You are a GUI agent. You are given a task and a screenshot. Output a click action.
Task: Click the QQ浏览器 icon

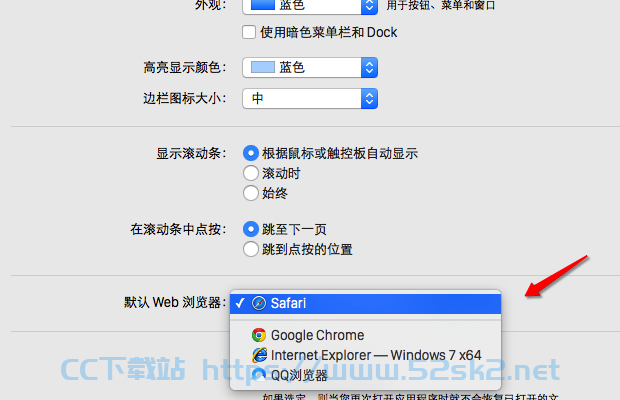pyautogui.click(x=259, y=375)
